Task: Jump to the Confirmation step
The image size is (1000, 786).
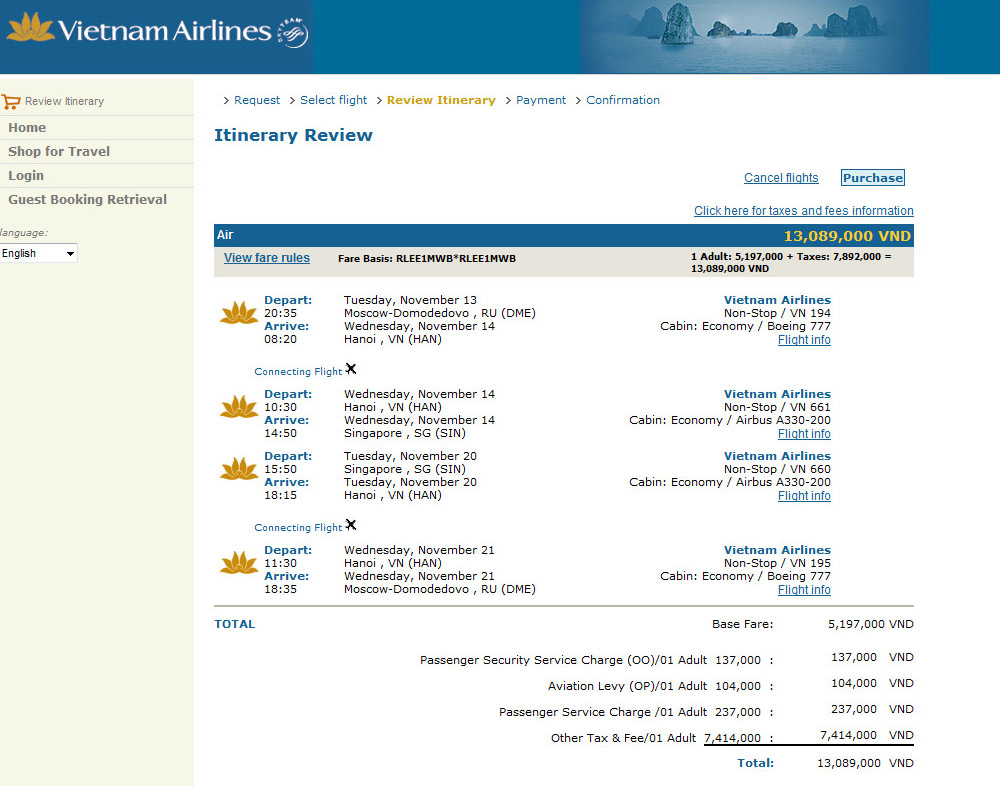Action: [x=622, y=100]
